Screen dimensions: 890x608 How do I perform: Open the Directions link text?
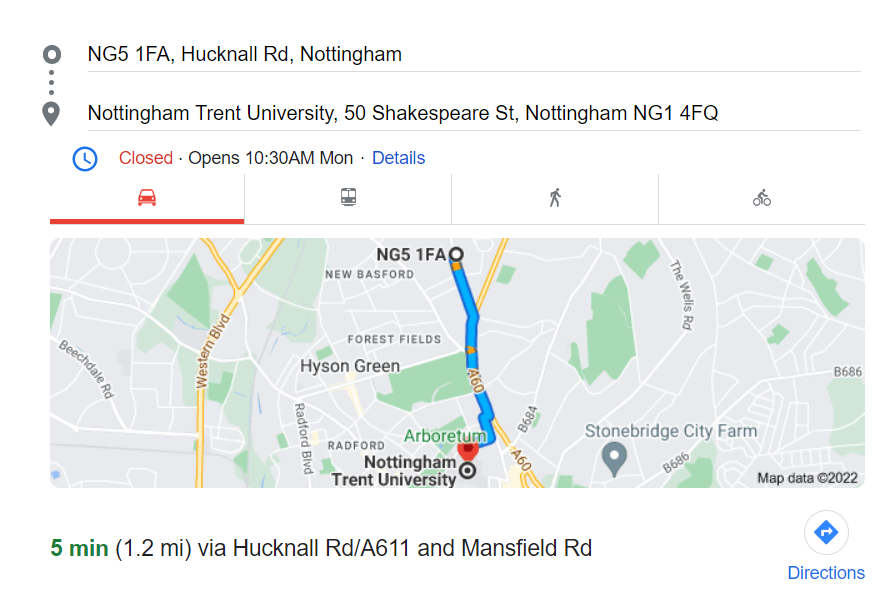[826, 573]
